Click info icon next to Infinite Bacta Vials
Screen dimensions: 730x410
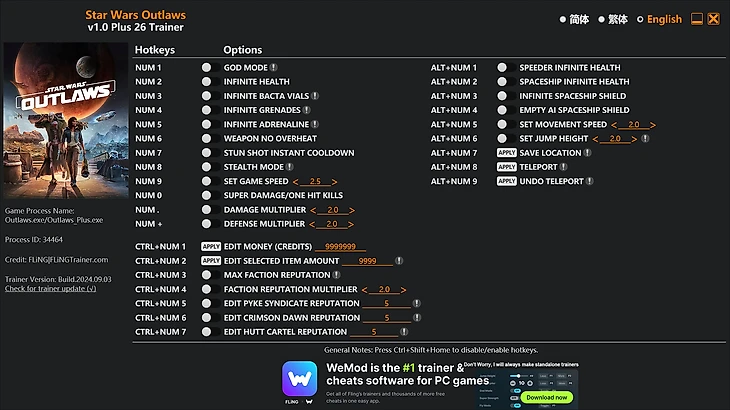[x=315, y=96]
